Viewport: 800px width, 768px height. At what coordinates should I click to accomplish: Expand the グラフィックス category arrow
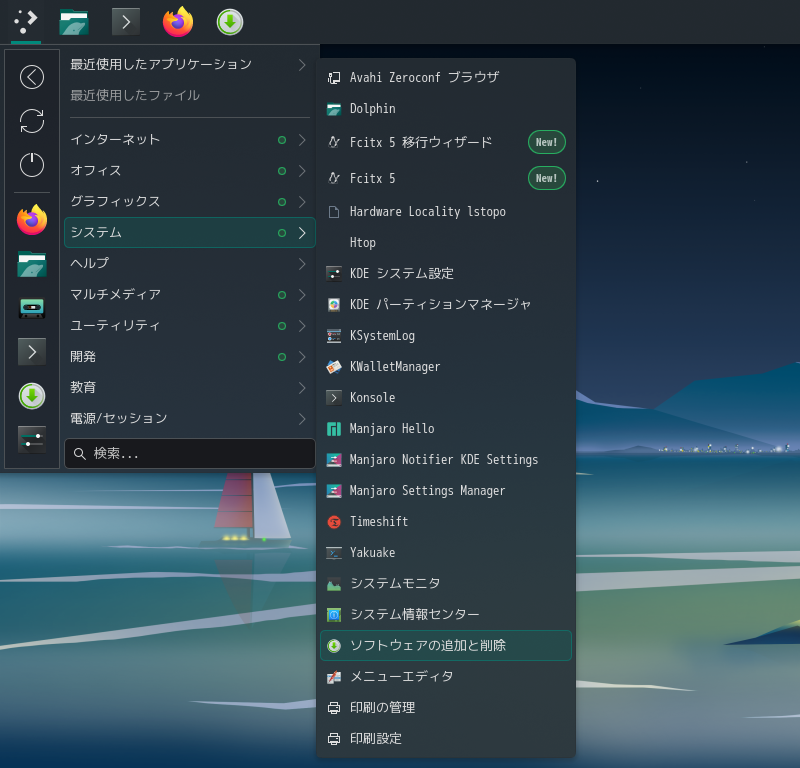click(x=302, y=202)
